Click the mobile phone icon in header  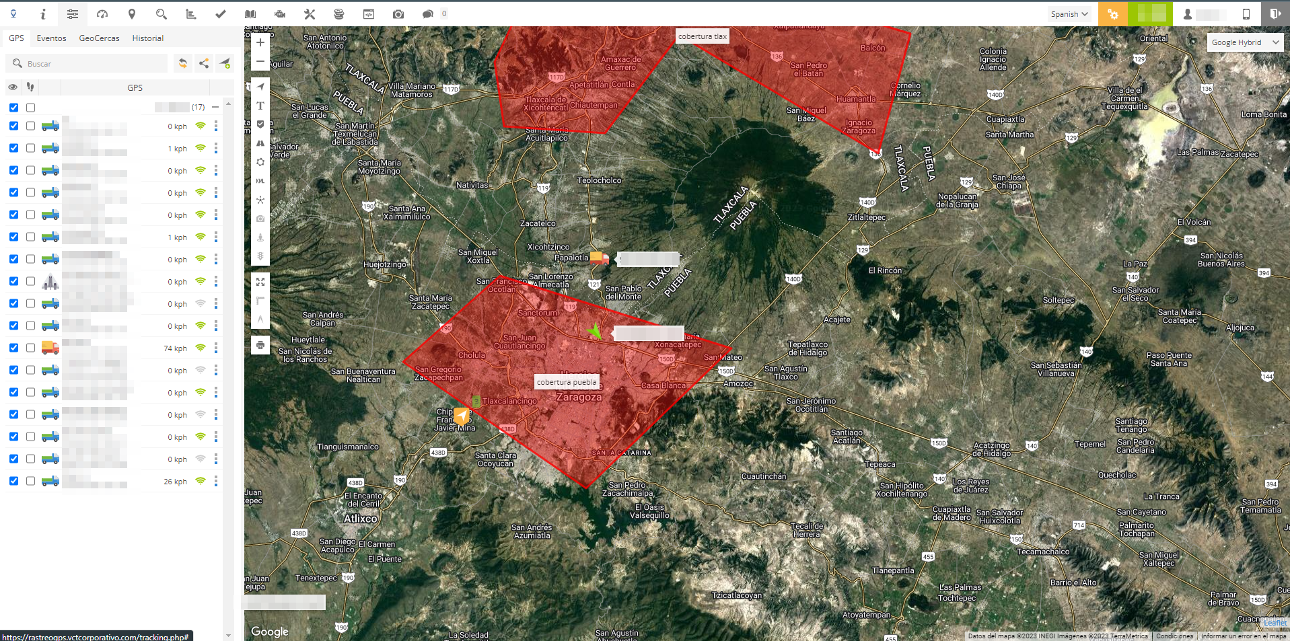(x=1246, y=14)
